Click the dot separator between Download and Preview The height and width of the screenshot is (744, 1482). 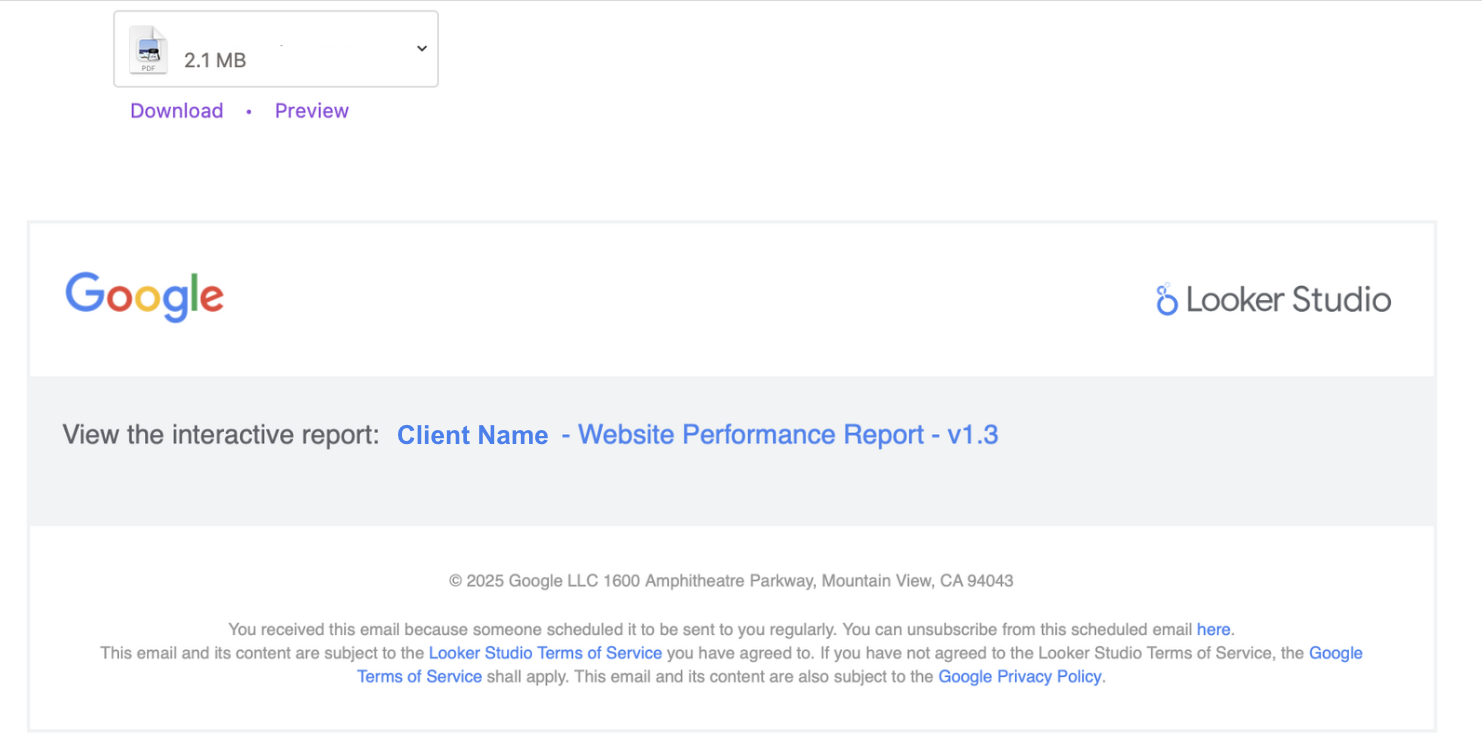249,111
